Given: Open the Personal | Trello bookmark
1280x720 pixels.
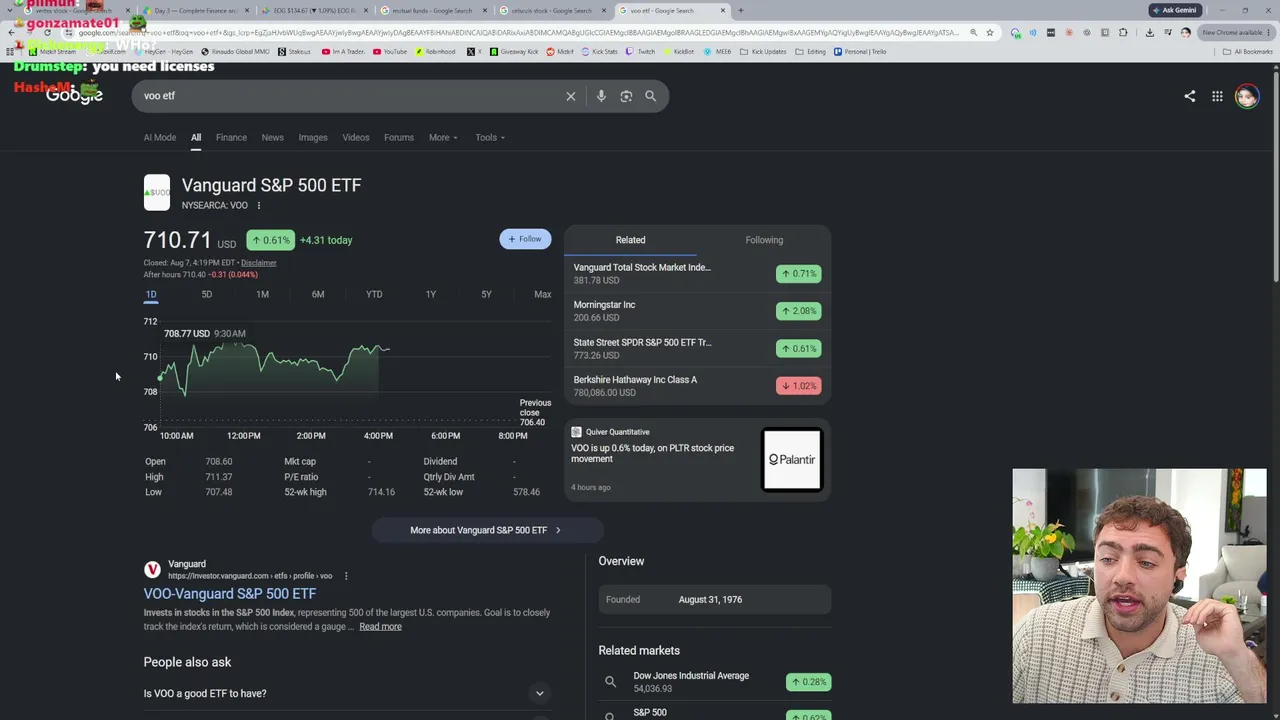Looking at the screenshot, I should point(861,51).
